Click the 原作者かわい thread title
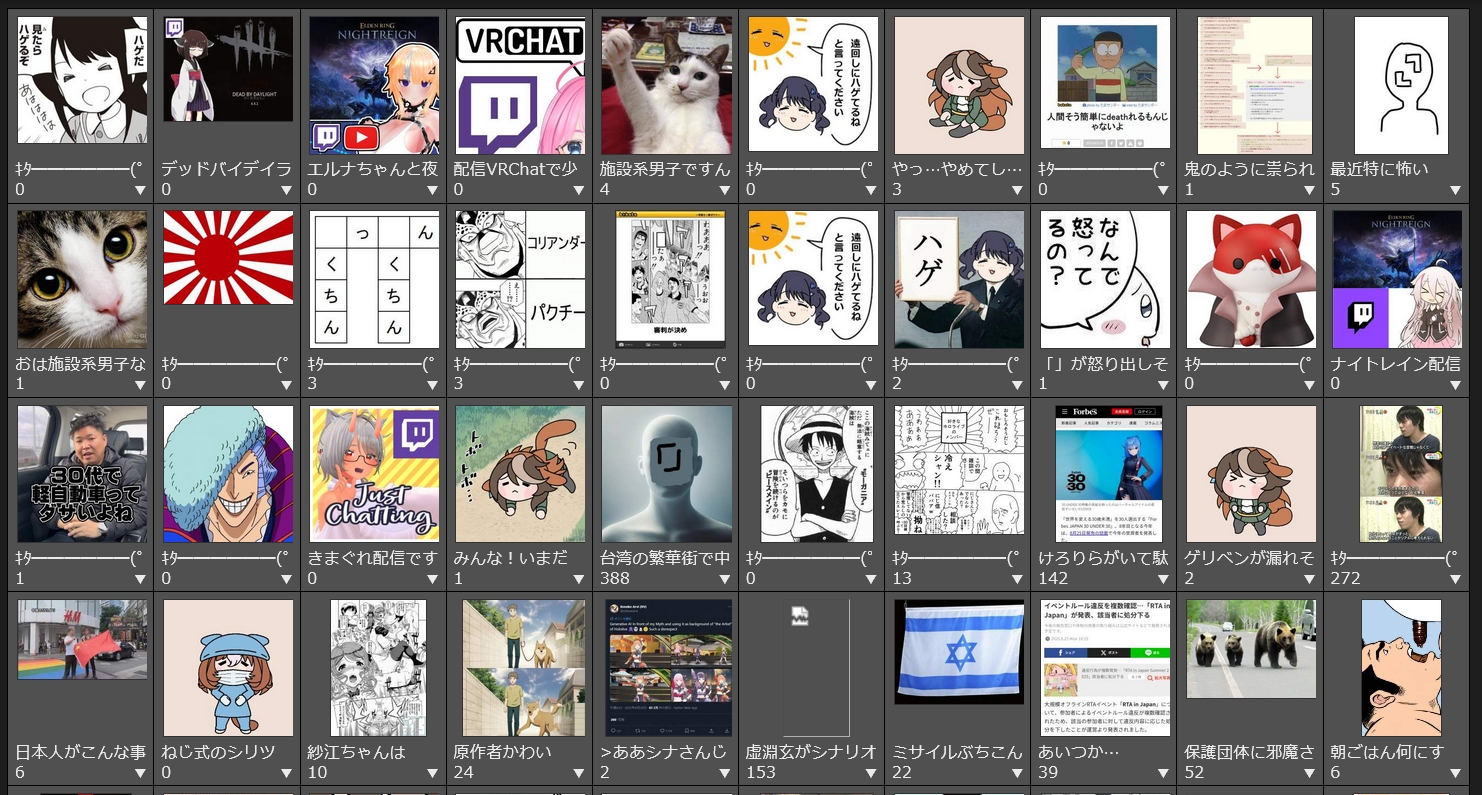1482x795 pixels. [504, 752]
